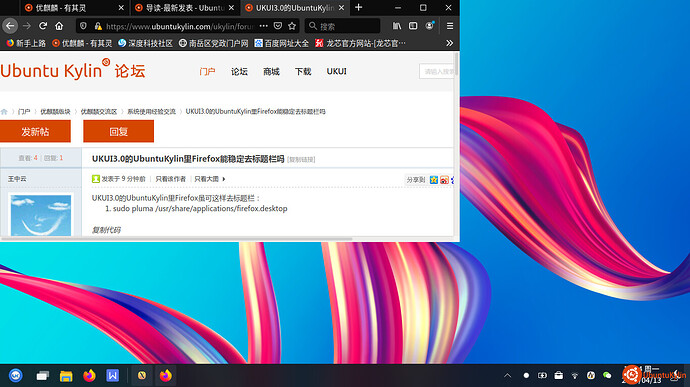The height and width of the screenshot is (387, 690).
Task: Click the Firefox search box
Action: 342,26
